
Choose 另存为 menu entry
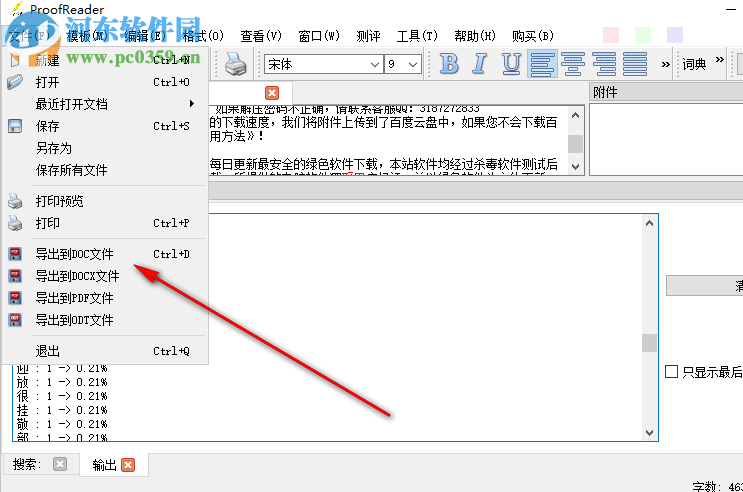105,148
